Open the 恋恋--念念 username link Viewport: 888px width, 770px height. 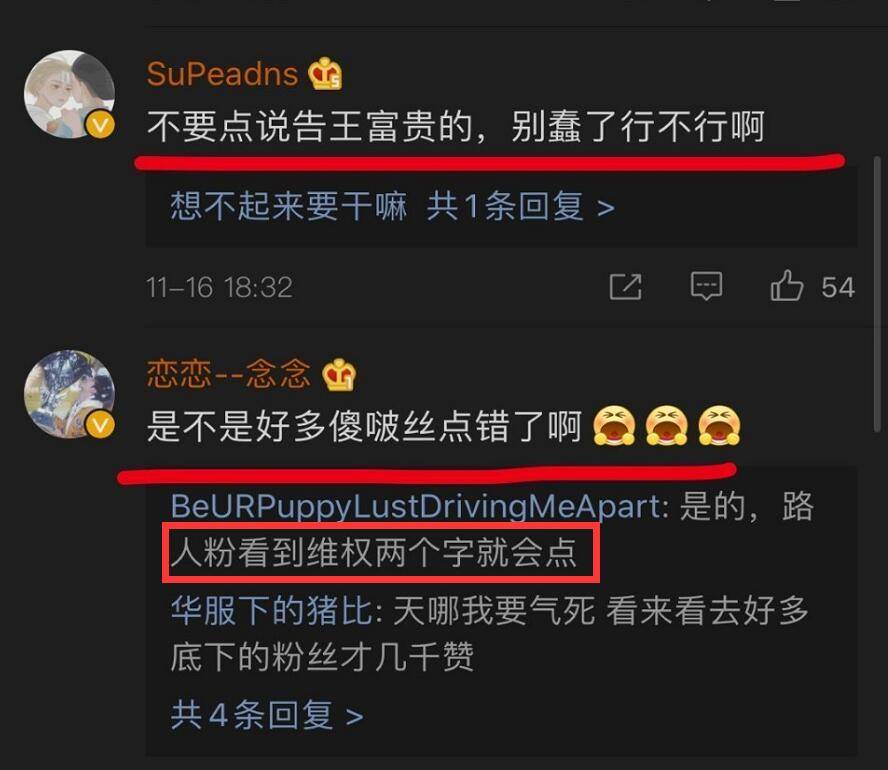coord(229,374)
